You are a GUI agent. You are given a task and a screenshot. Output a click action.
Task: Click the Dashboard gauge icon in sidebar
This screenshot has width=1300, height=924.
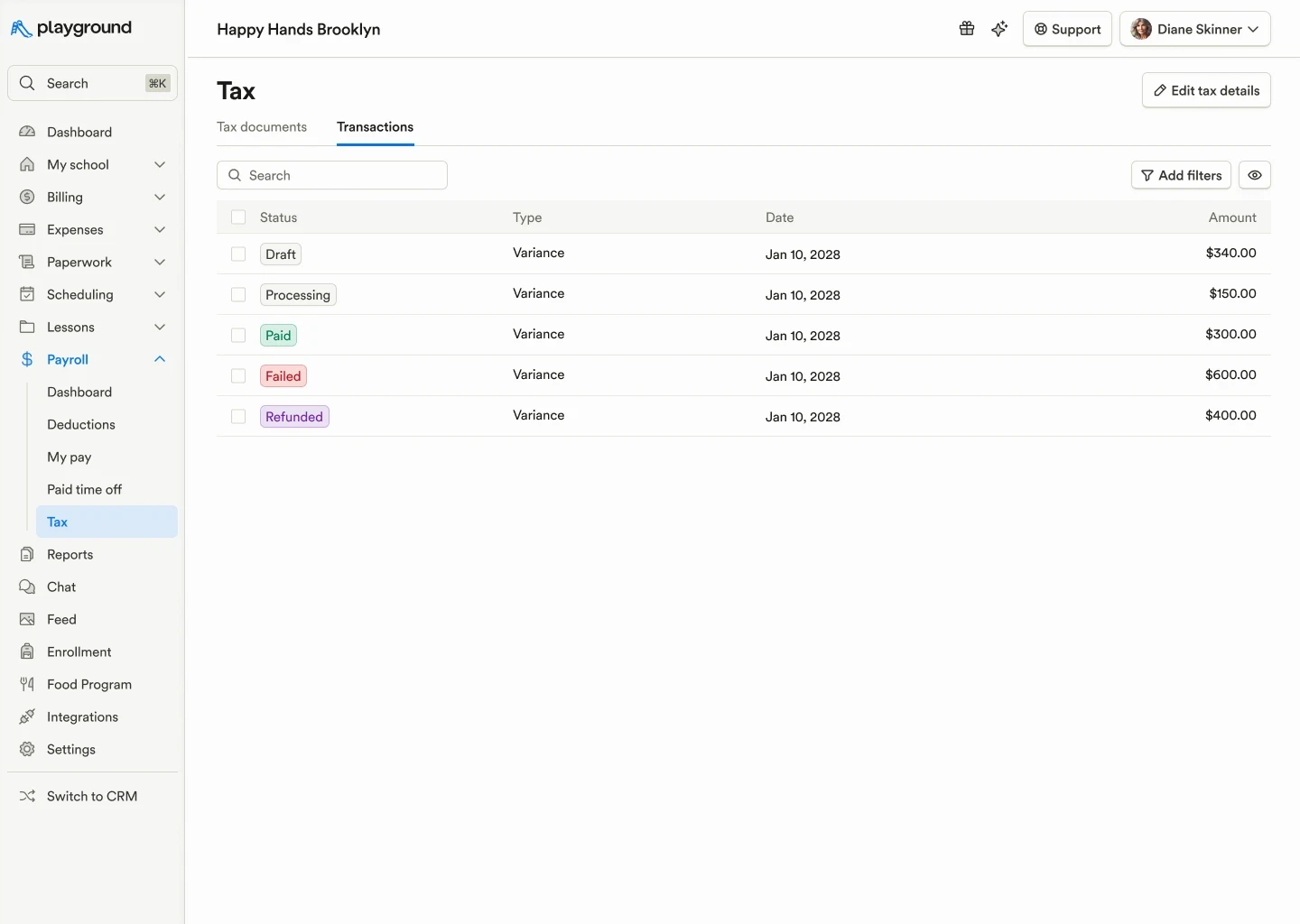[x=27, y=132]
